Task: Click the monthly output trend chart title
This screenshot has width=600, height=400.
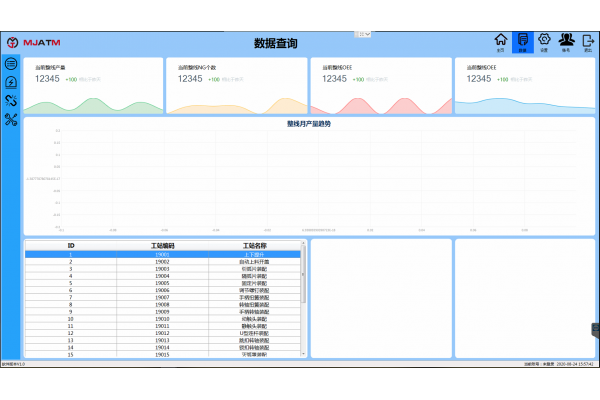Action: [309, 124]
